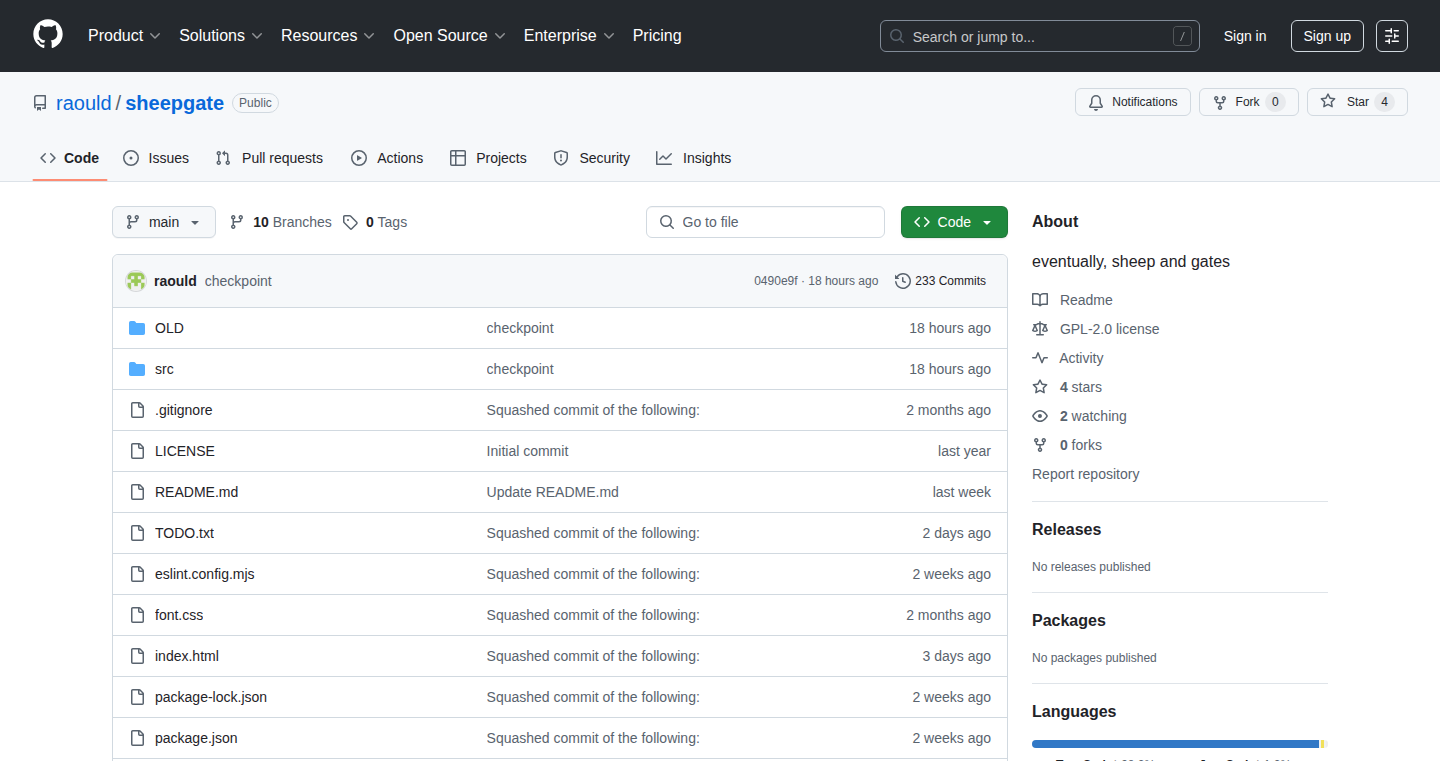
Task: Click the bell icon in Notifications
Action: point(1096,102)
